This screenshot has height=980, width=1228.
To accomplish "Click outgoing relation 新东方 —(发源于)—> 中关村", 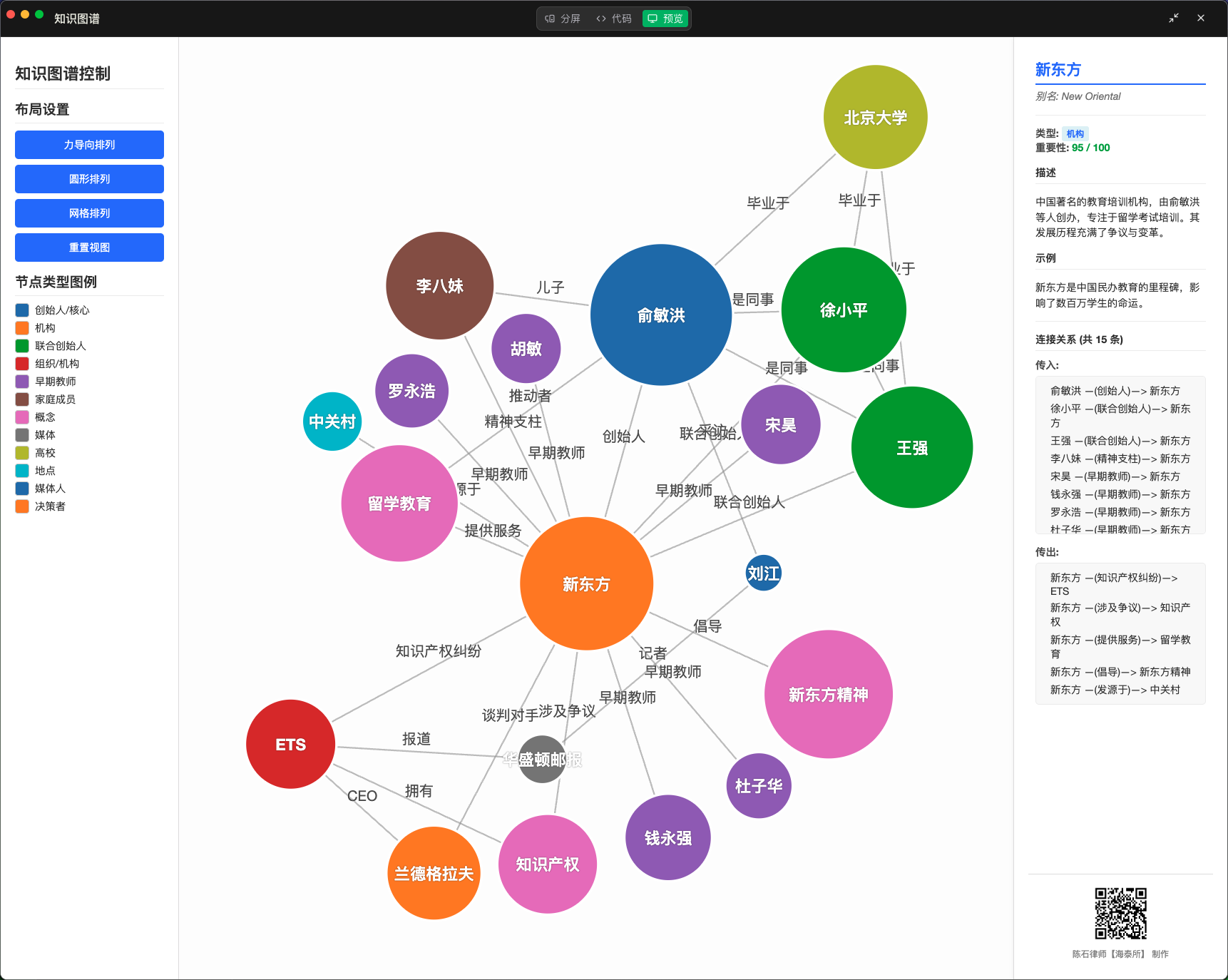I will pos(1115,690).
